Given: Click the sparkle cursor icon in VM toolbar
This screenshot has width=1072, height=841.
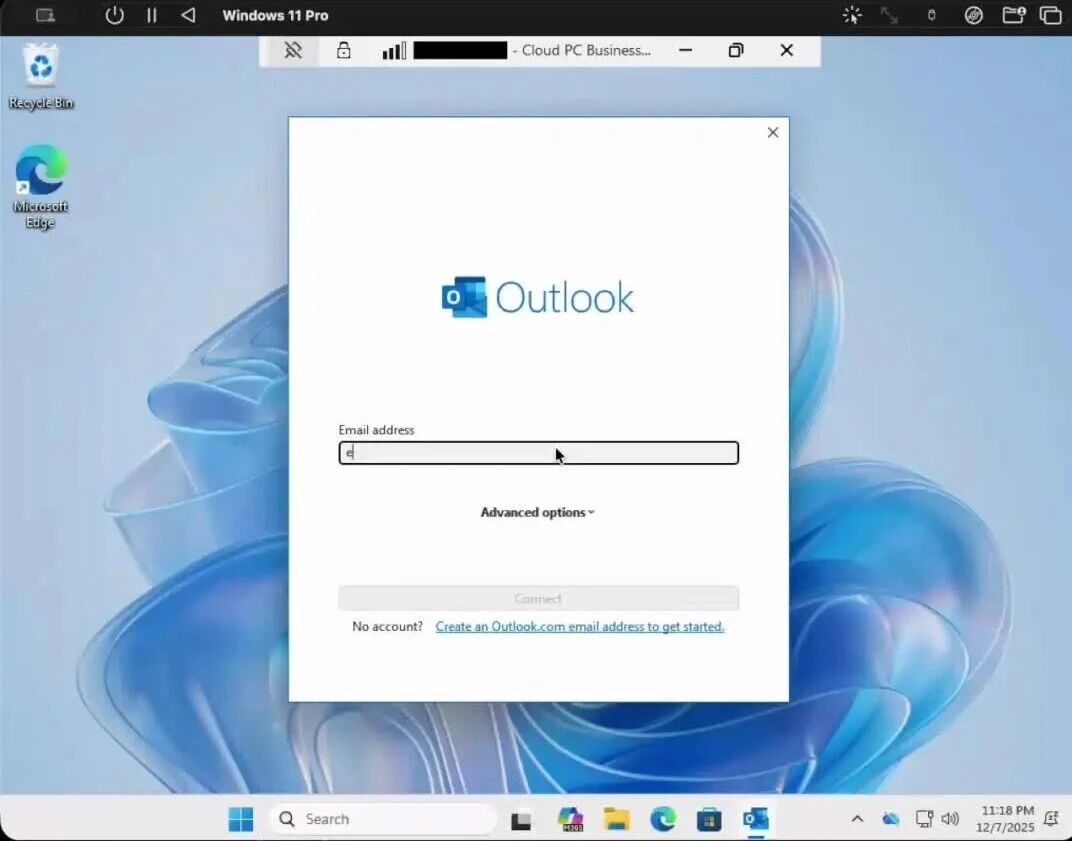Looking at the screenshot, I should pyautogui.click(x=852, y=15).
